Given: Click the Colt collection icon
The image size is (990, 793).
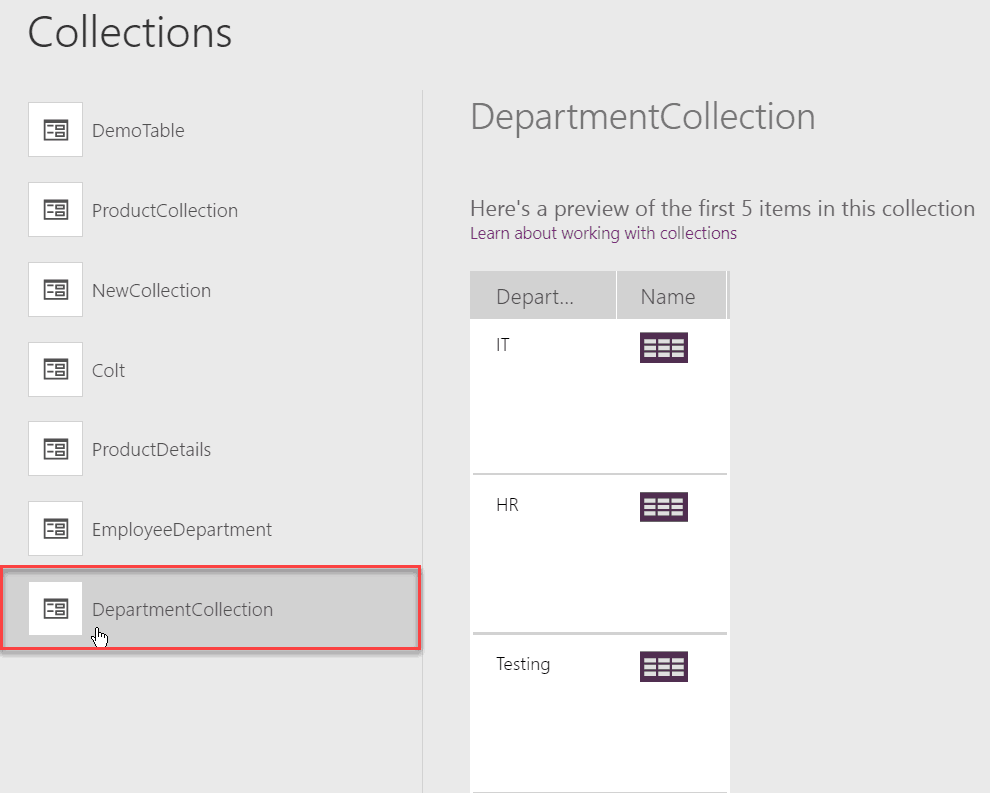Looking at the screenshot, I should coord(55,369).
